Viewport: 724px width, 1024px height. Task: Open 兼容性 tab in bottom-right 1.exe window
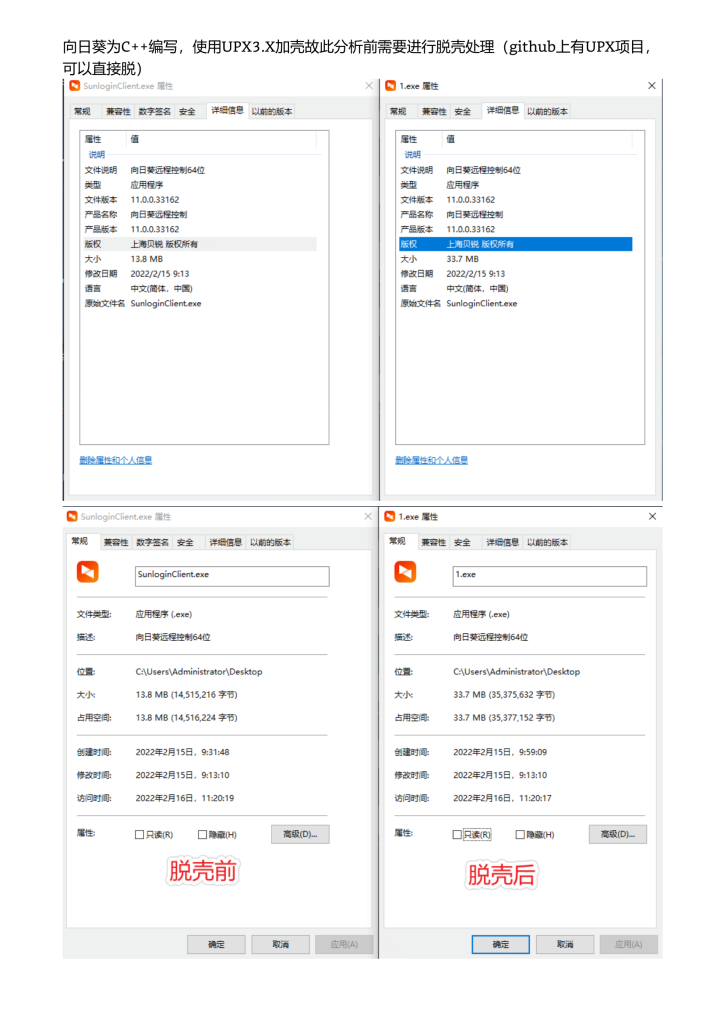coord(433,543)
